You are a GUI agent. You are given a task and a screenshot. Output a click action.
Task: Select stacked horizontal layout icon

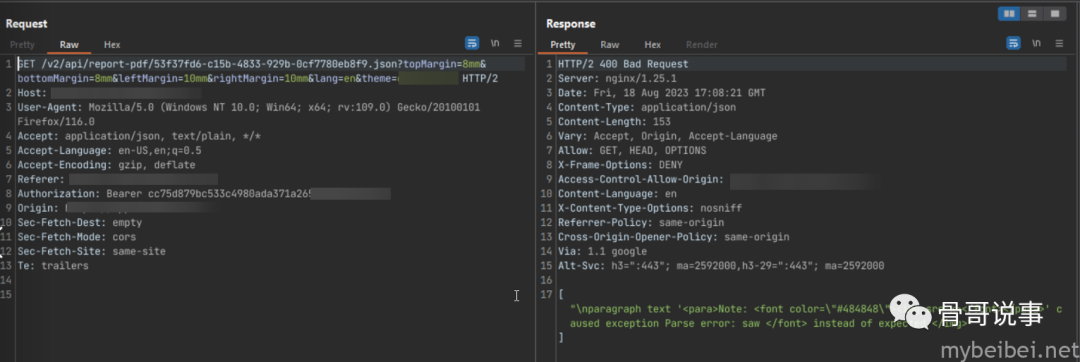coord(1032,13)
